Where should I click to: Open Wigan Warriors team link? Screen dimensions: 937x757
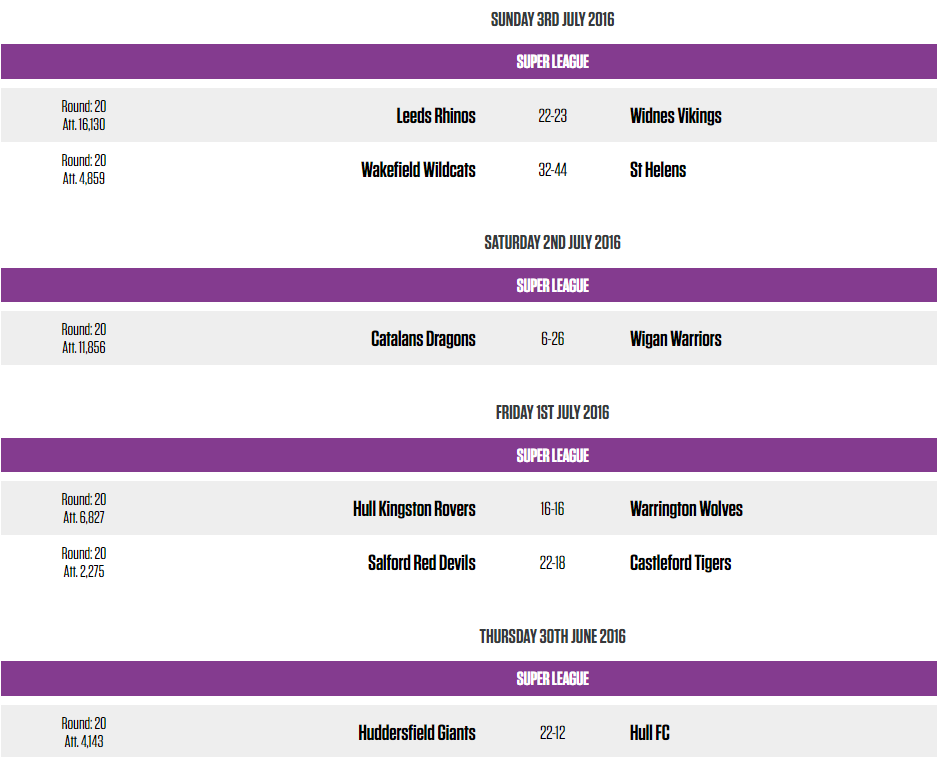pyautogui.click(x=675, y=339)
